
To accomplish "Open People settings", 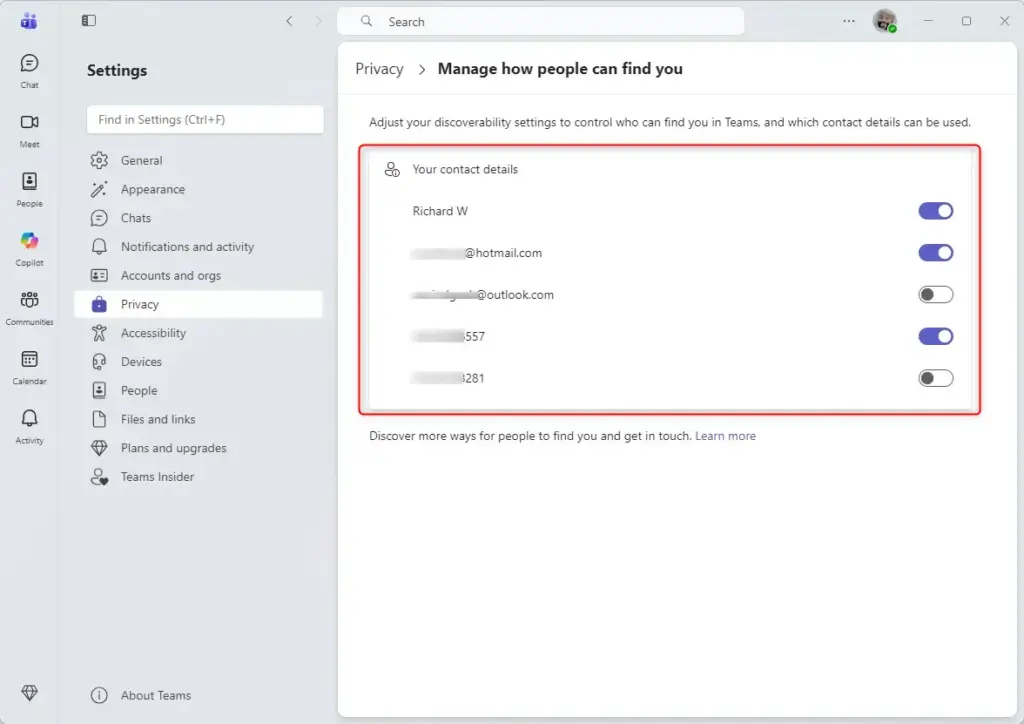I will 199,390.
